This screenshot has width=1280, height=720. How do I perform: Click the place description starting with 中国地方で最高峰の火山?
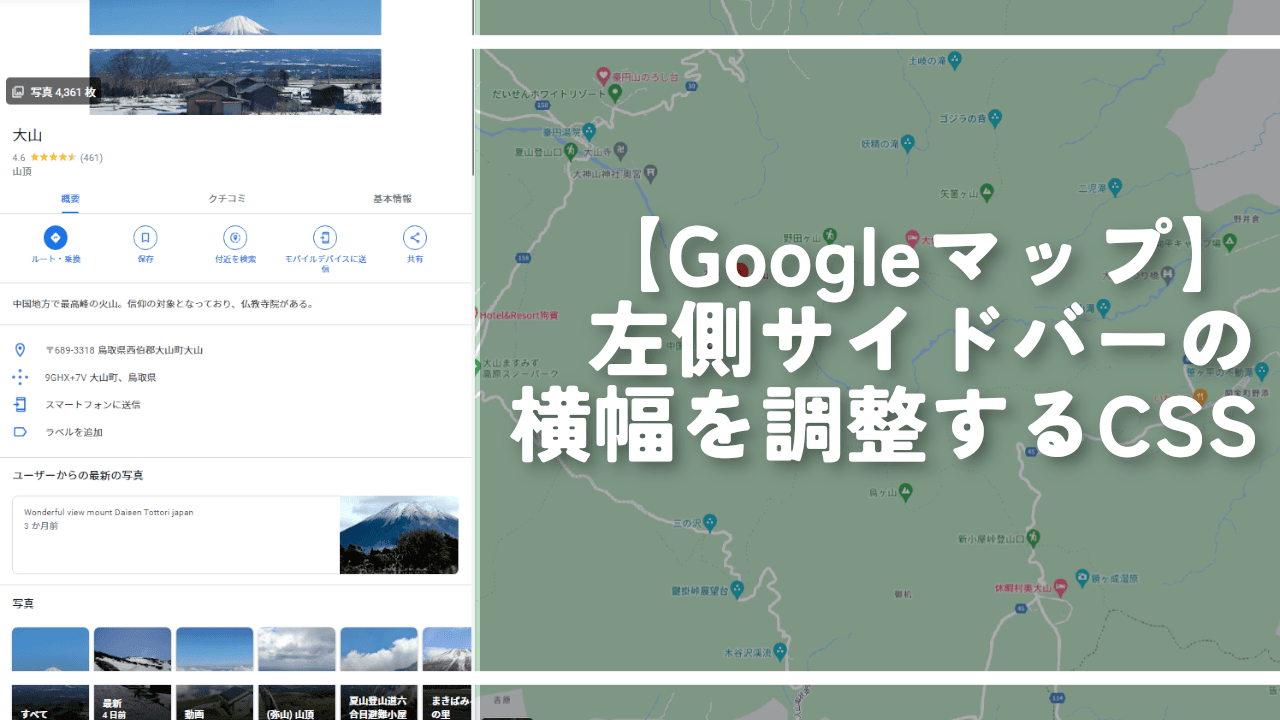click(x=165, y=303)
